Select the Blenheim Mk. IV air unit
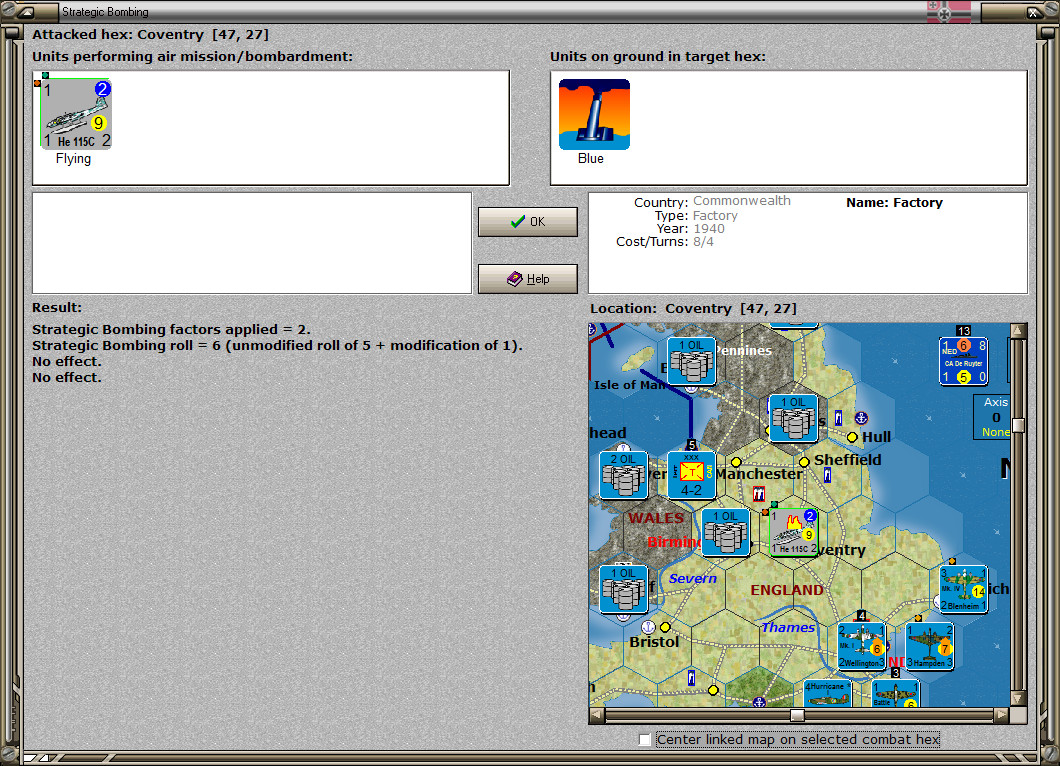Image resolution: width=1060 pixels, height=766 pixels. 963,590
